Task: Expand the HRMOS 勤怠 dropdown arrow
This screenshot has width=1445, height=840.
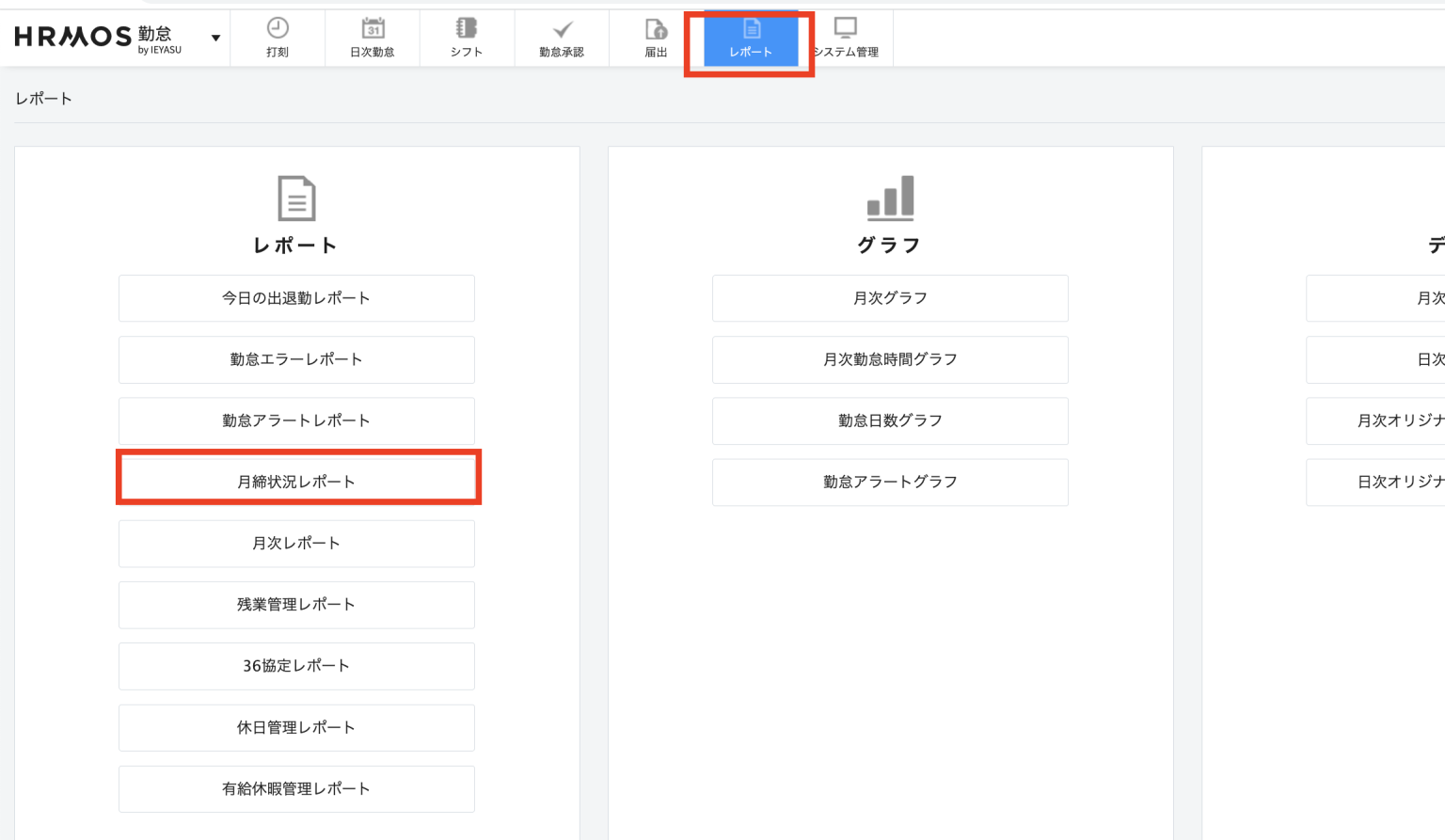Action: click(215, 39)
